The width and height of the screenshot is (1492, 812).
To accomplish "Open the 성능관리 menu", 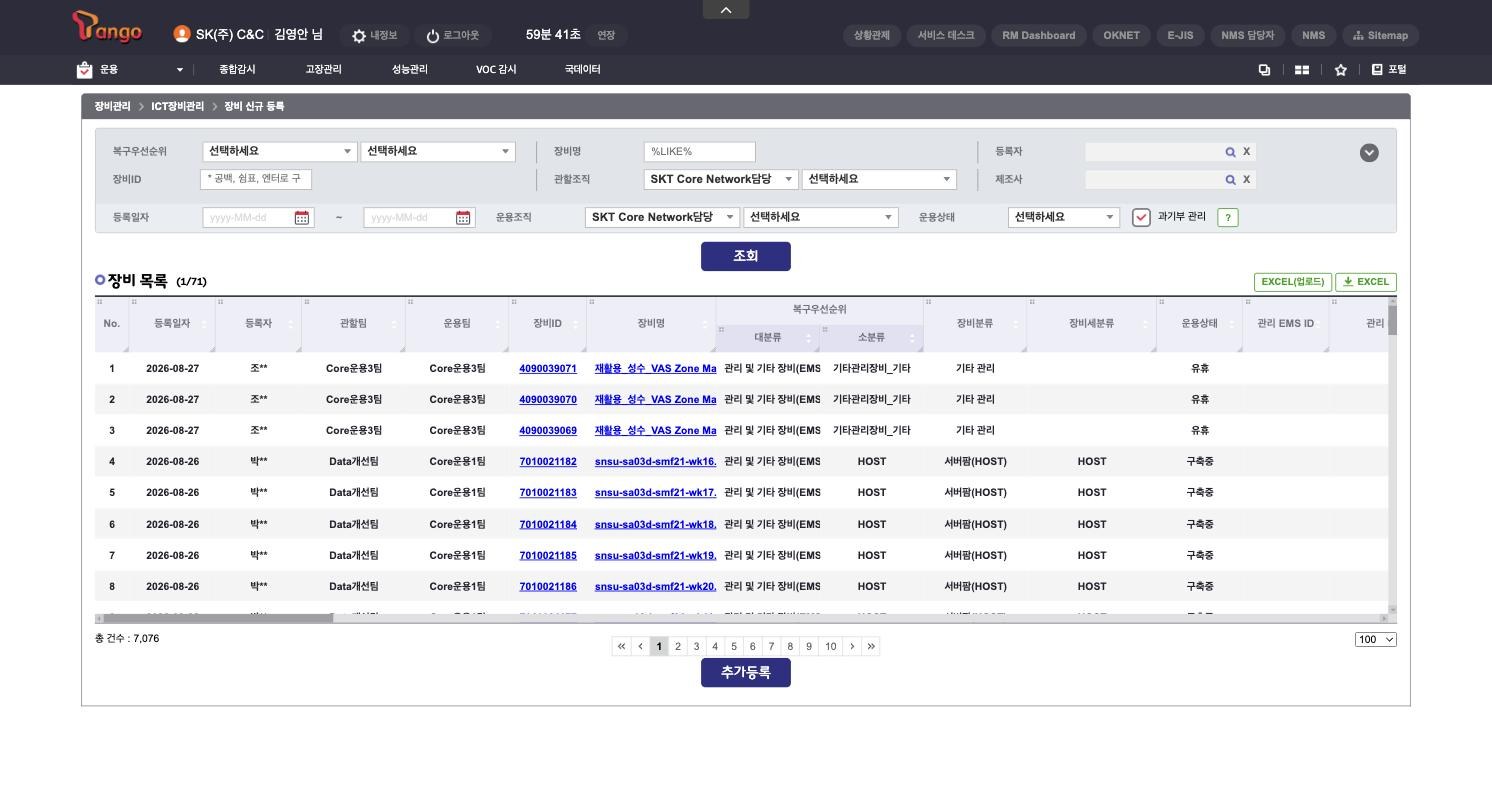I will coord(410,70).
